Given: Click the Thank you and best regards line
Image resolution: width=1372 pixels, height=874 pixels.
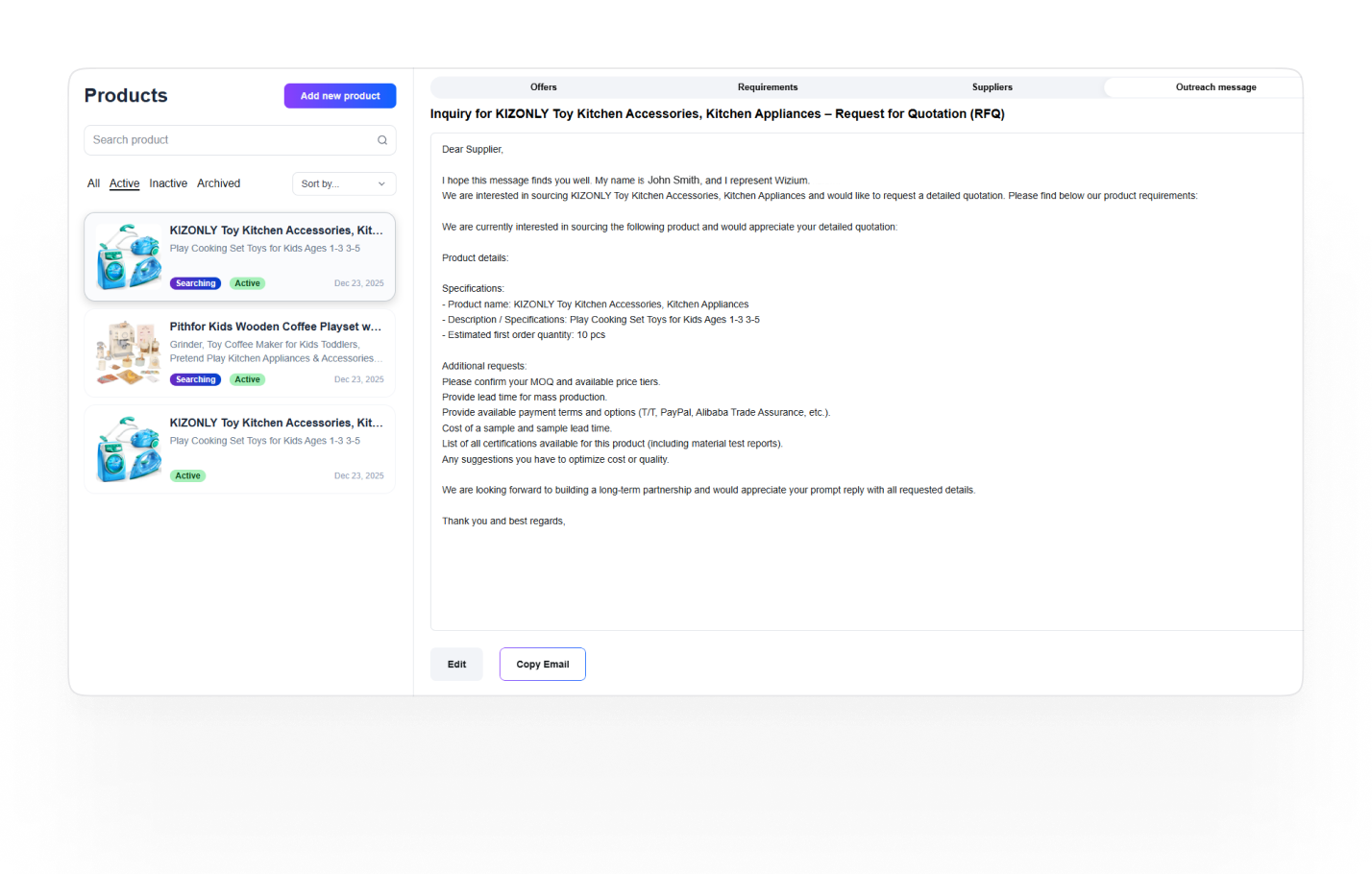Looking at the screenshot, I should [503, 522].
